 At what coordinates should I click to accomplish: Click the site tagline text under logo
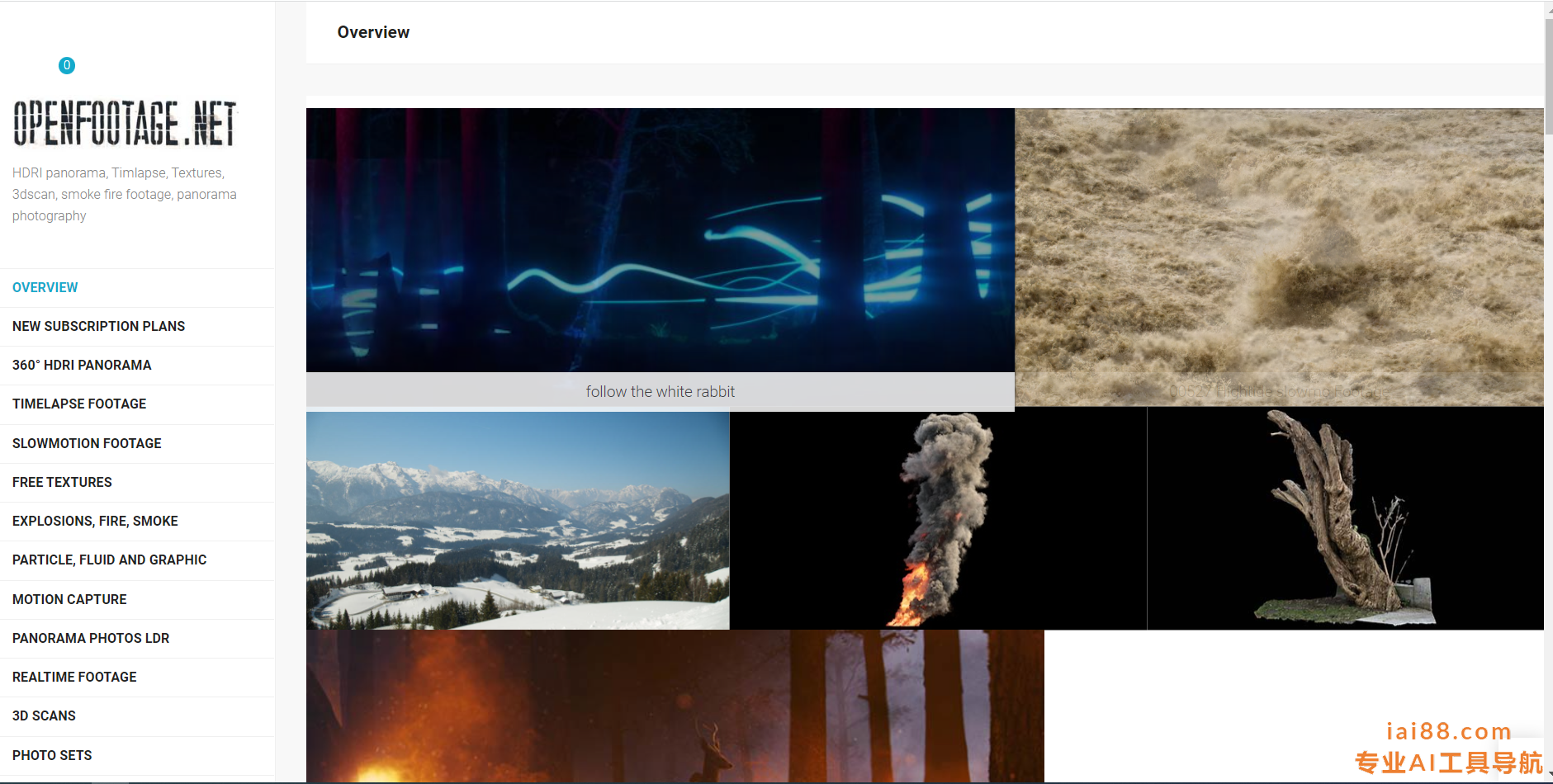pos(125,194)
